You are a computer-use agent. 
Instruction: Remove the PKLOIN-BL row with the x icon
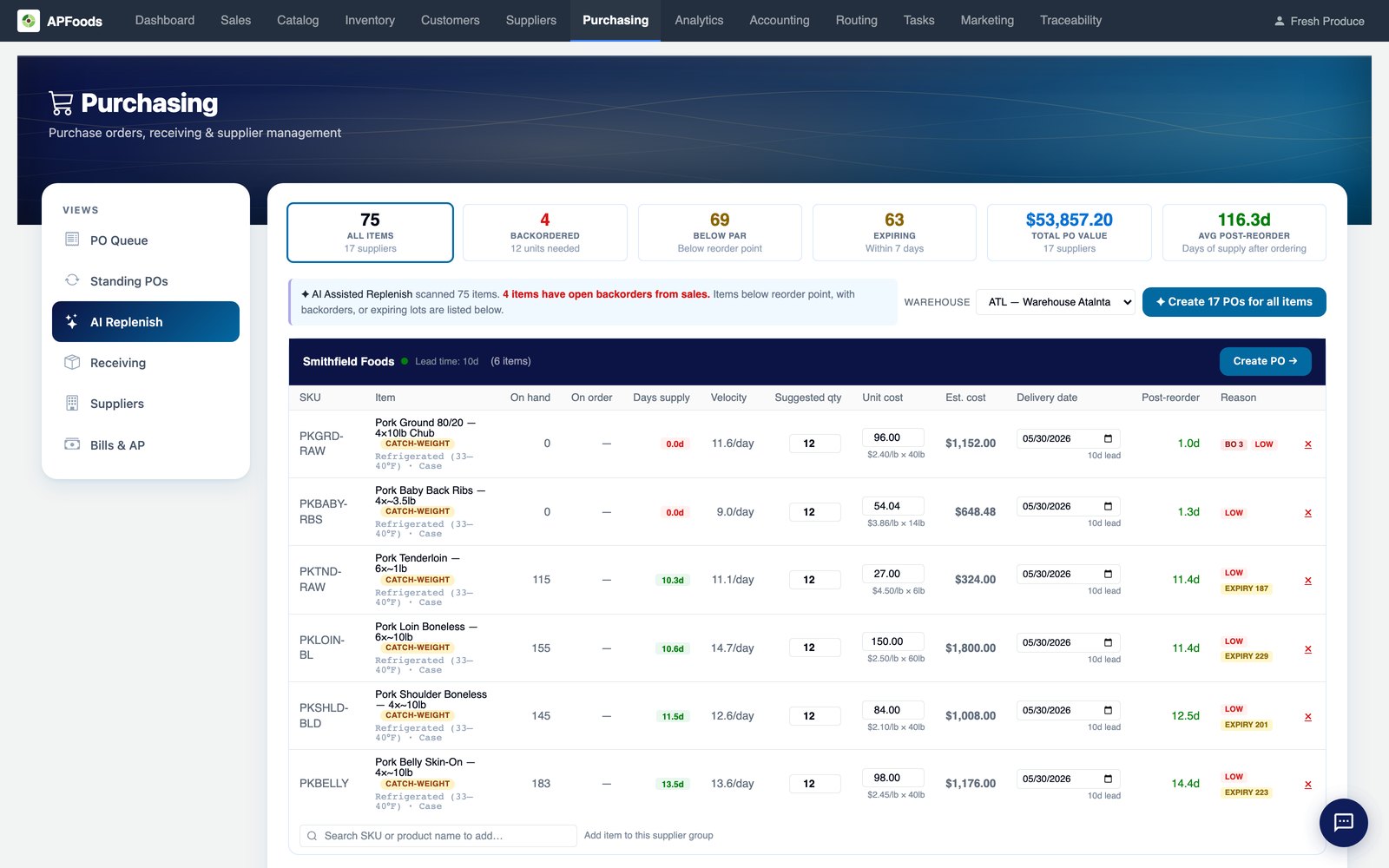click(1308, 649)
